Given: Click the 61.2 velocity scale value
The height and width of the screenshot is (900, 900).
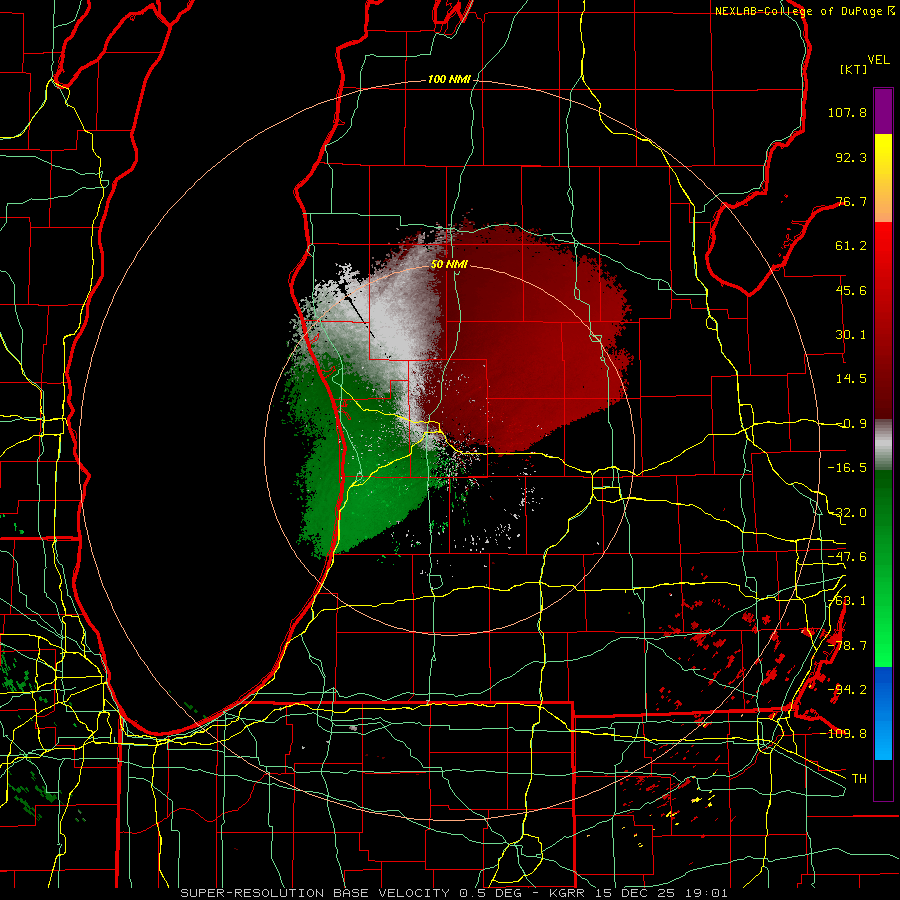Looking at the screenshot, I should [851, 246].
